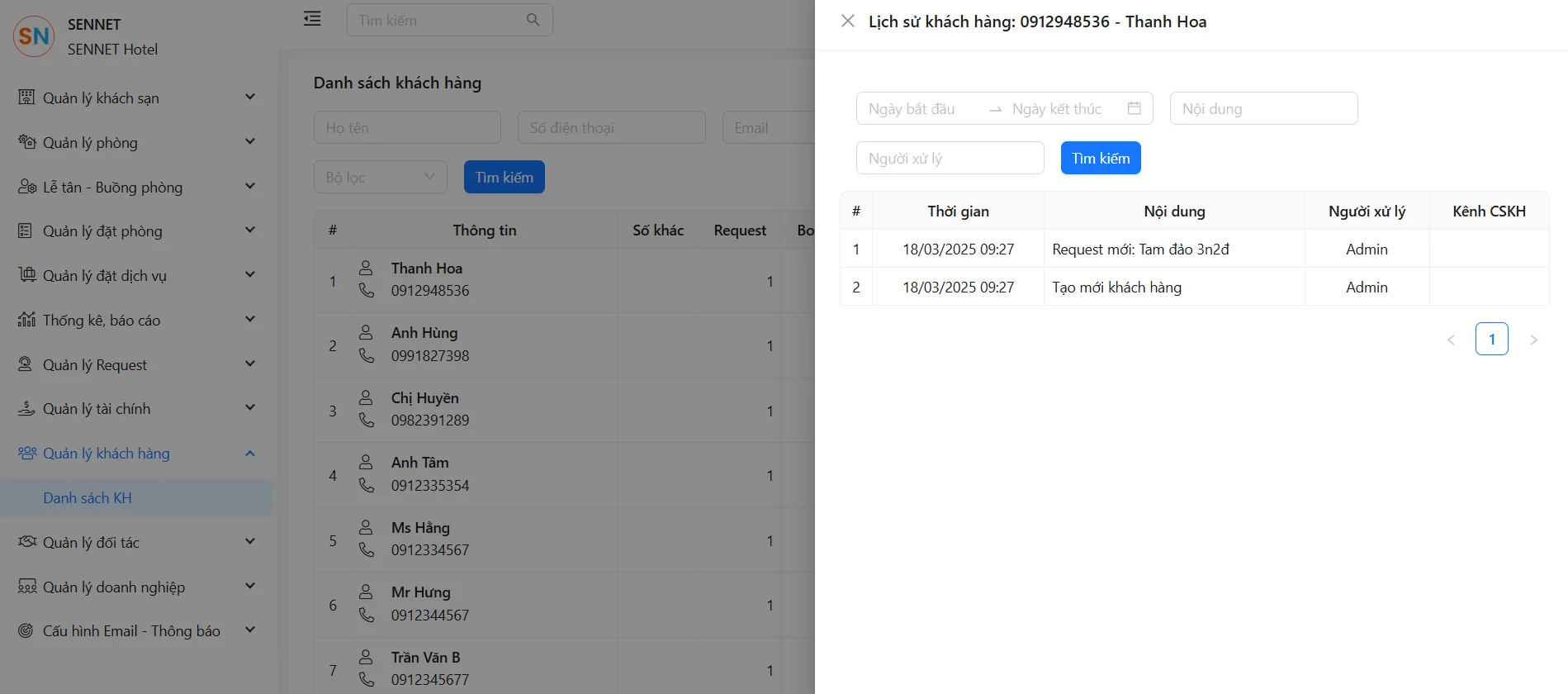Click the Ngày bắt đầu date field

tap(918, 108)
